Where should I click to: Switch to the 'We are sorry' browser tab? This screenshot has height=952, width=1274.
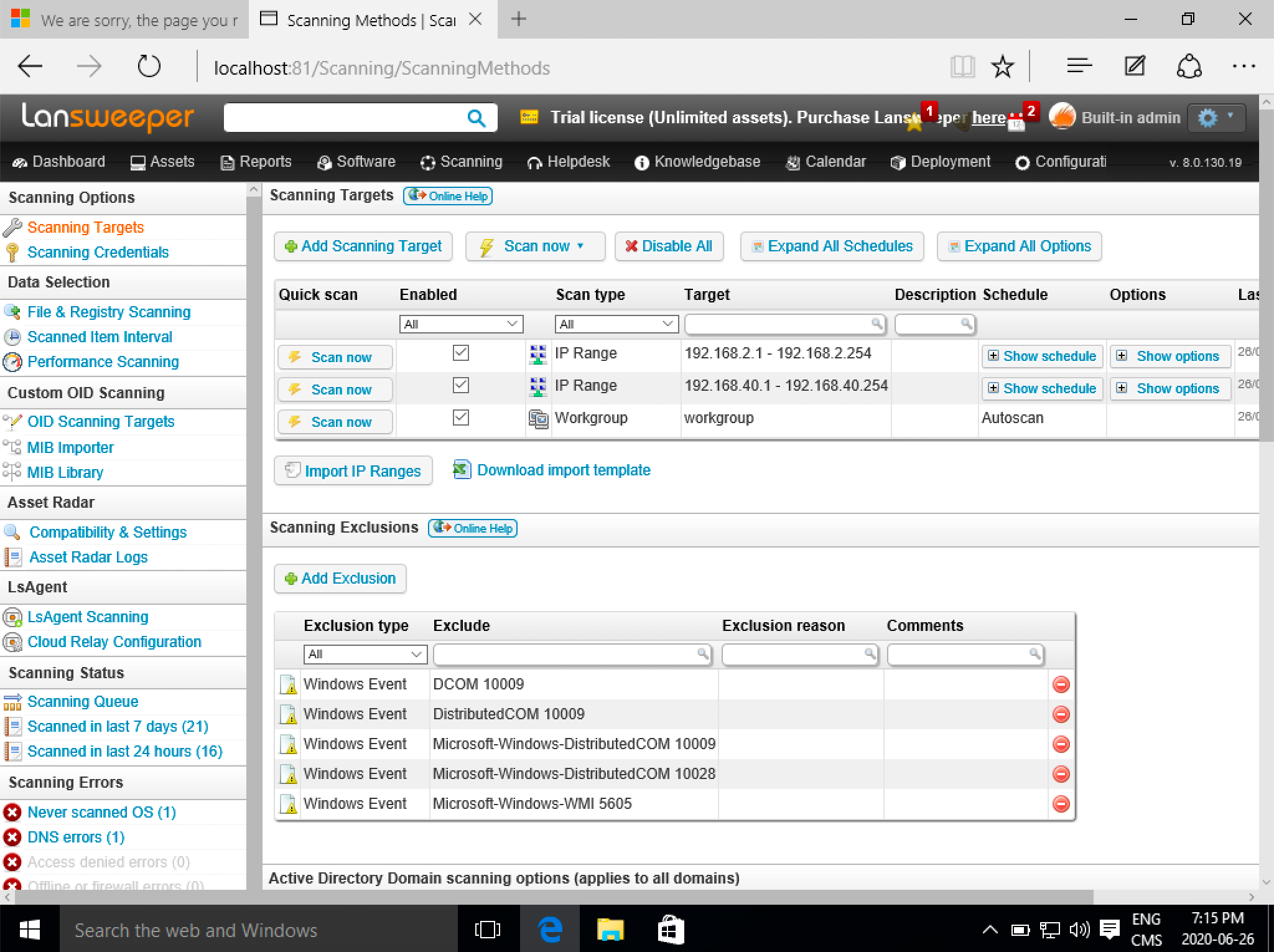coord(124,20)
